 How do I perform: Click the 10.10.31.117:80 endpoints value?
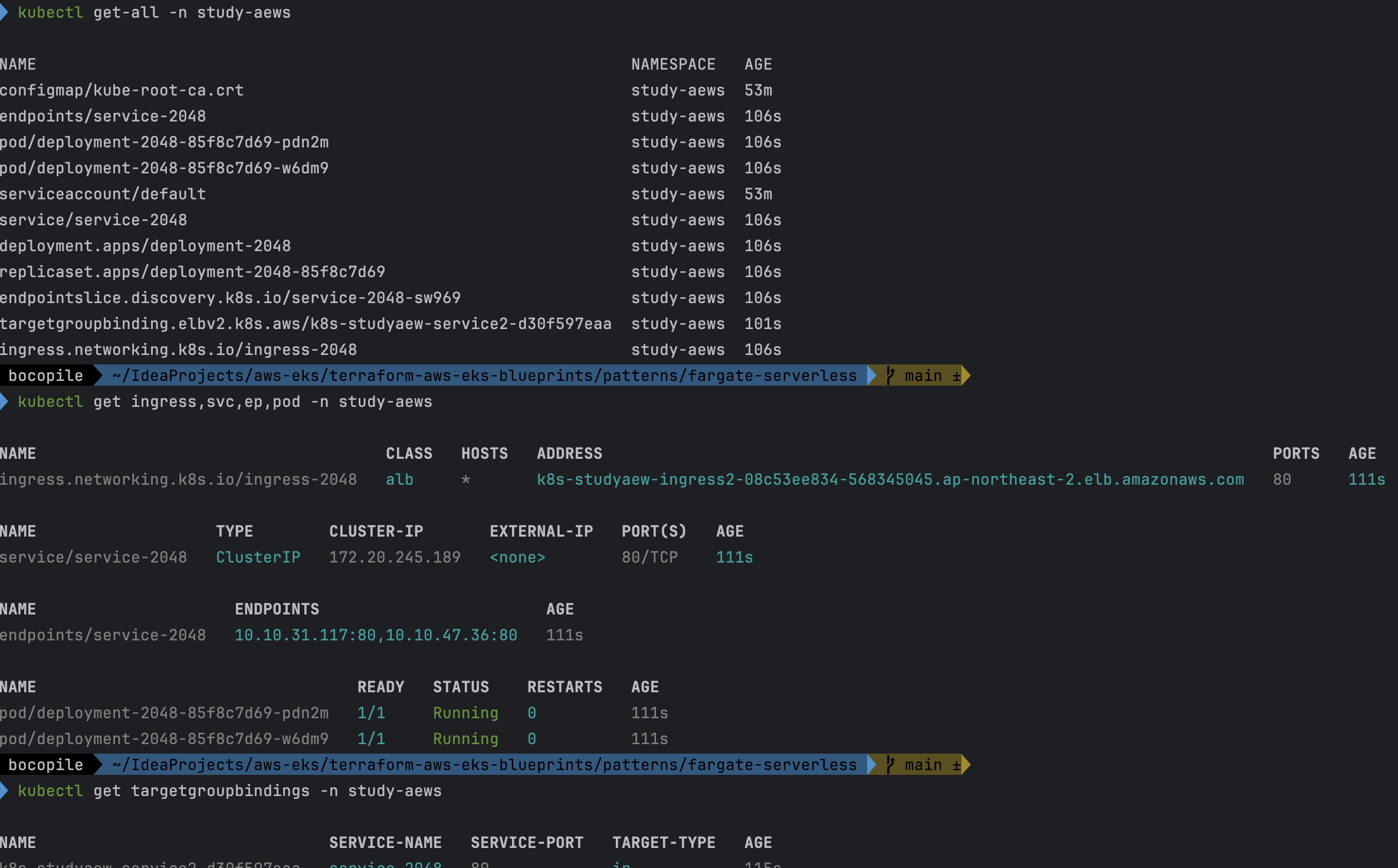[x=305, y=635]
